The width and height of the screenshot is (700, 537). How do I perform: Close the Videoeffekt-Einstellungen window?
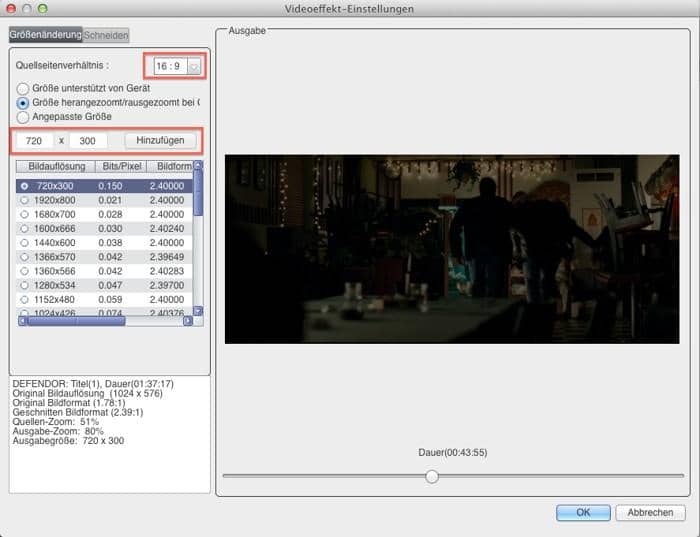pyautogui.click(x=11, y=8)
